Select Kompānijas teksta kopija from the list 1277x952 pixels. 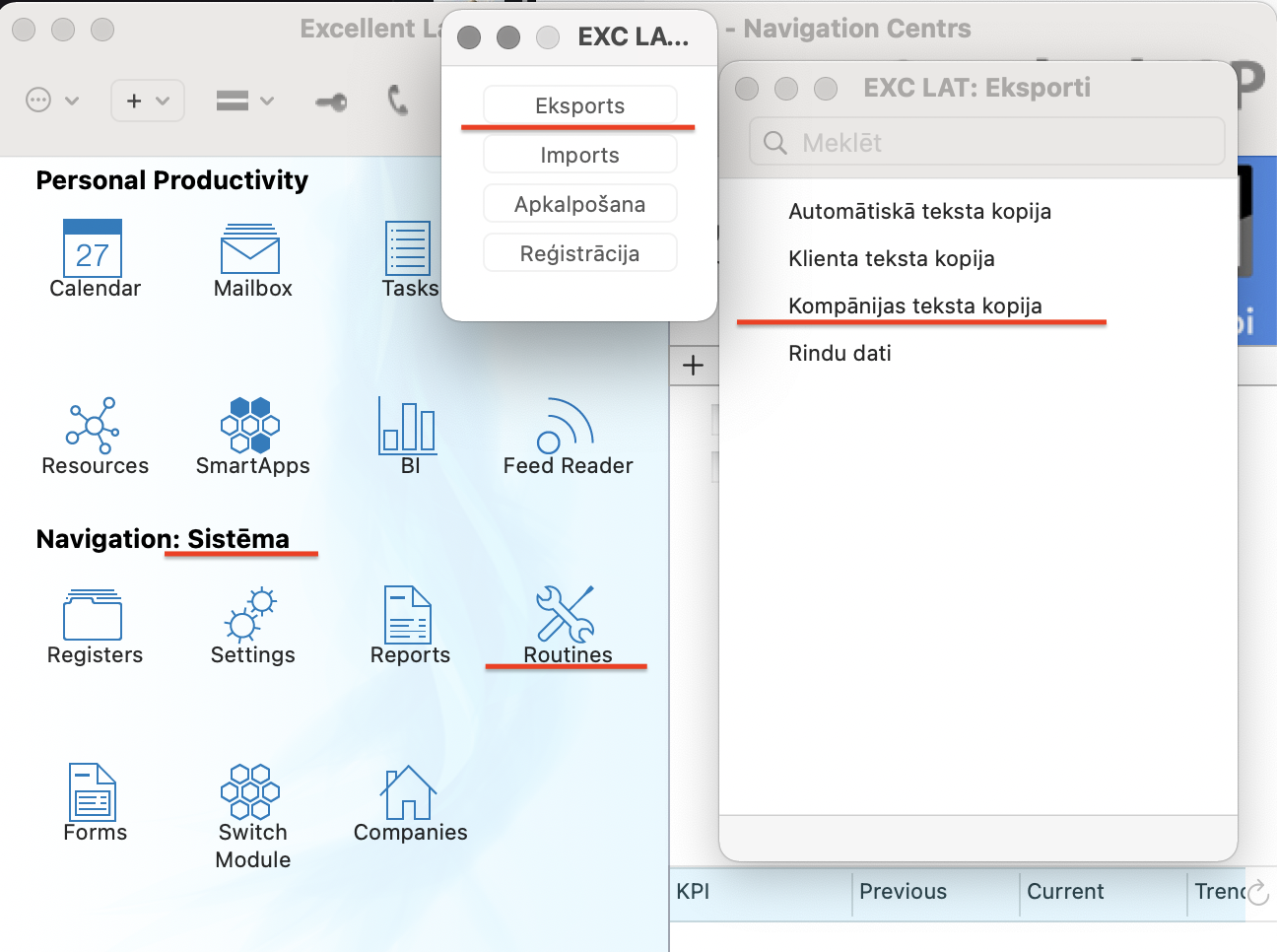click(x=914, y=306)
